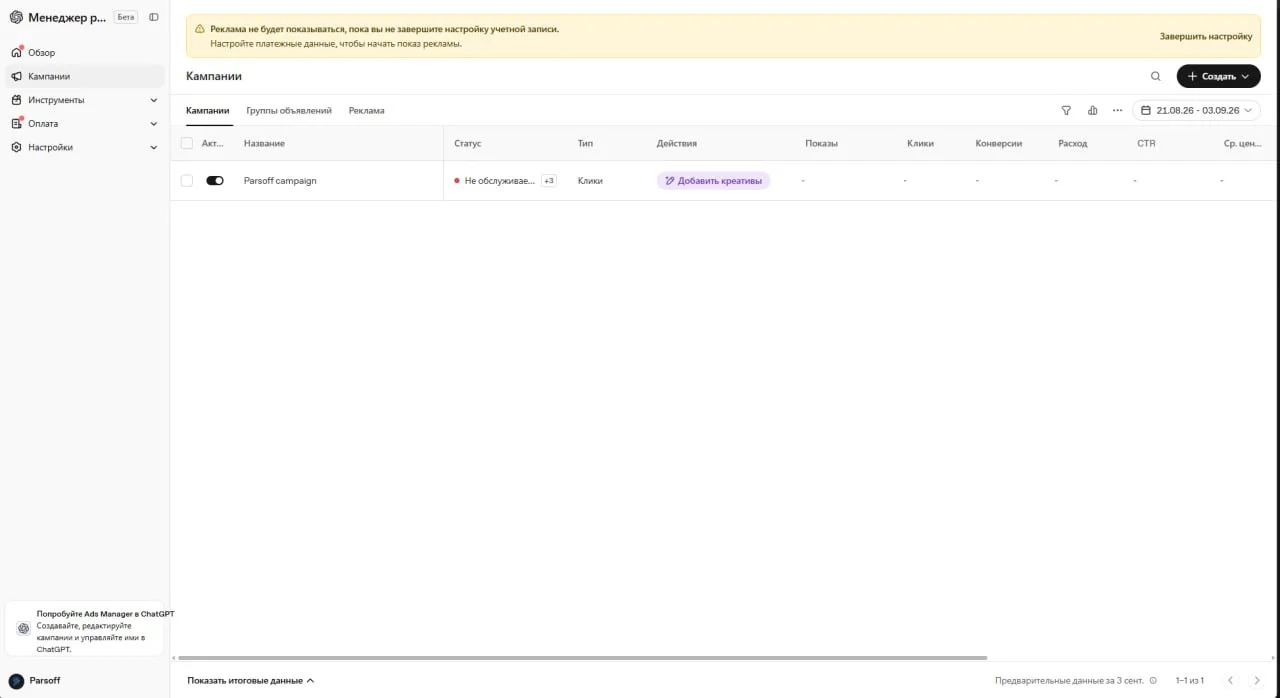Image resolution: width=1280 pixels, height=698 pixels.
Task: Switch to the Группы объявлений tab
Action: (x=289, y=110)
